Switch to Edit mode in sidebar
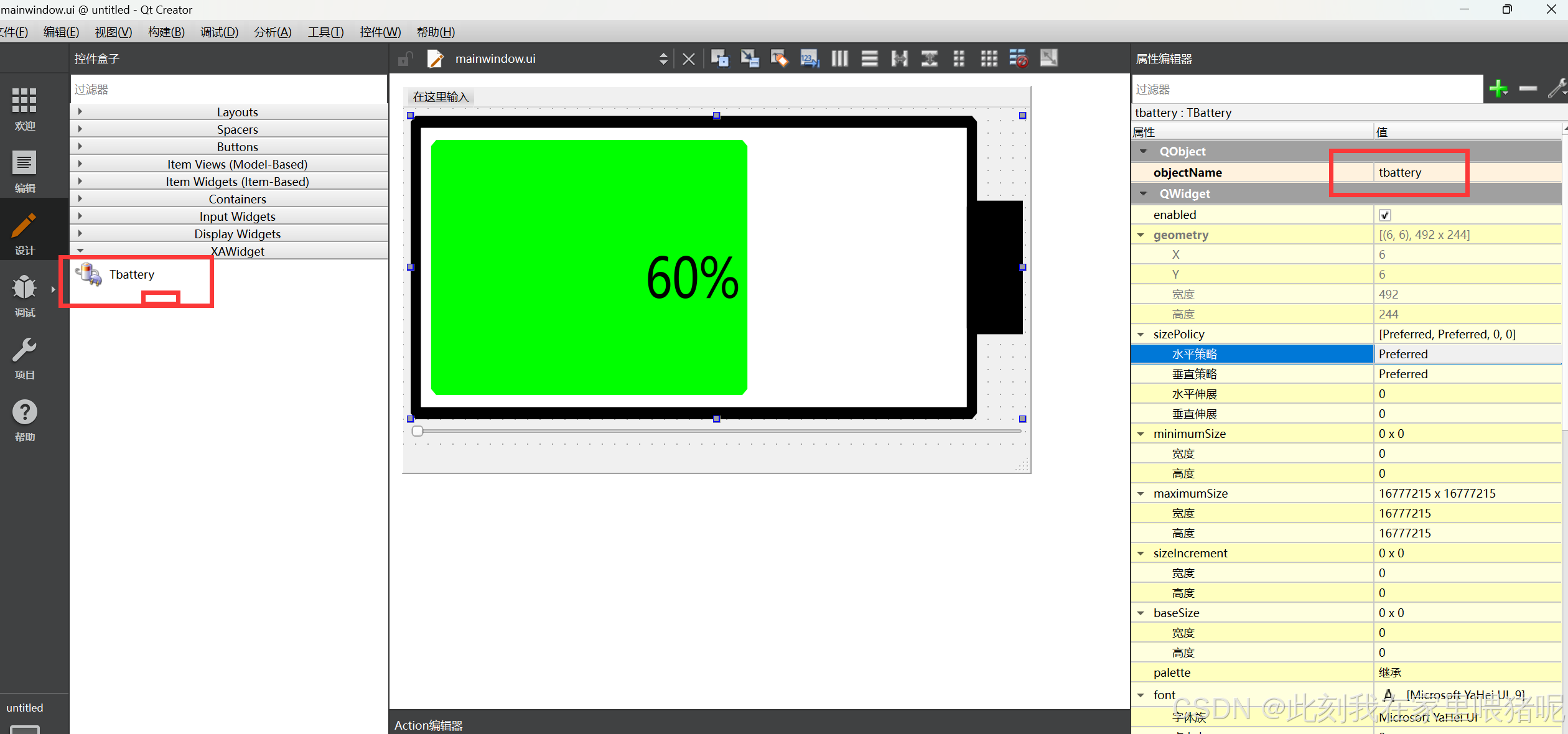 click(x=25, y=171)
